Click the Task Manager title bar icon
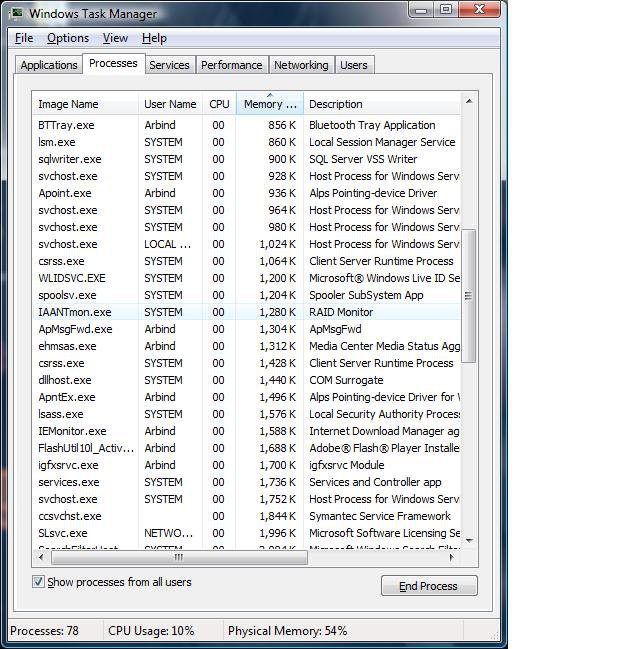 (x=17, y=13)
